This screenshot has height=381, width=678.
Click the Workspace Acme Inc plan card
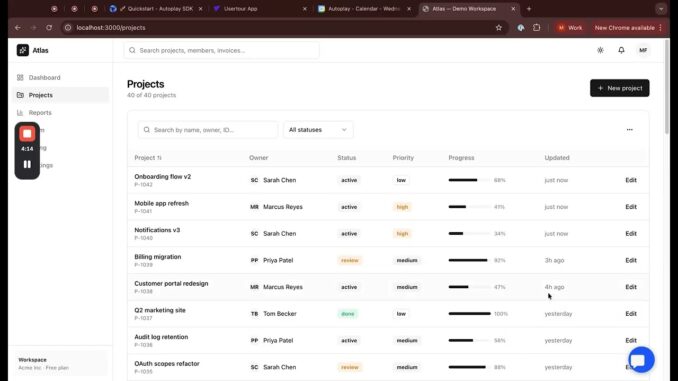point(60,363)
